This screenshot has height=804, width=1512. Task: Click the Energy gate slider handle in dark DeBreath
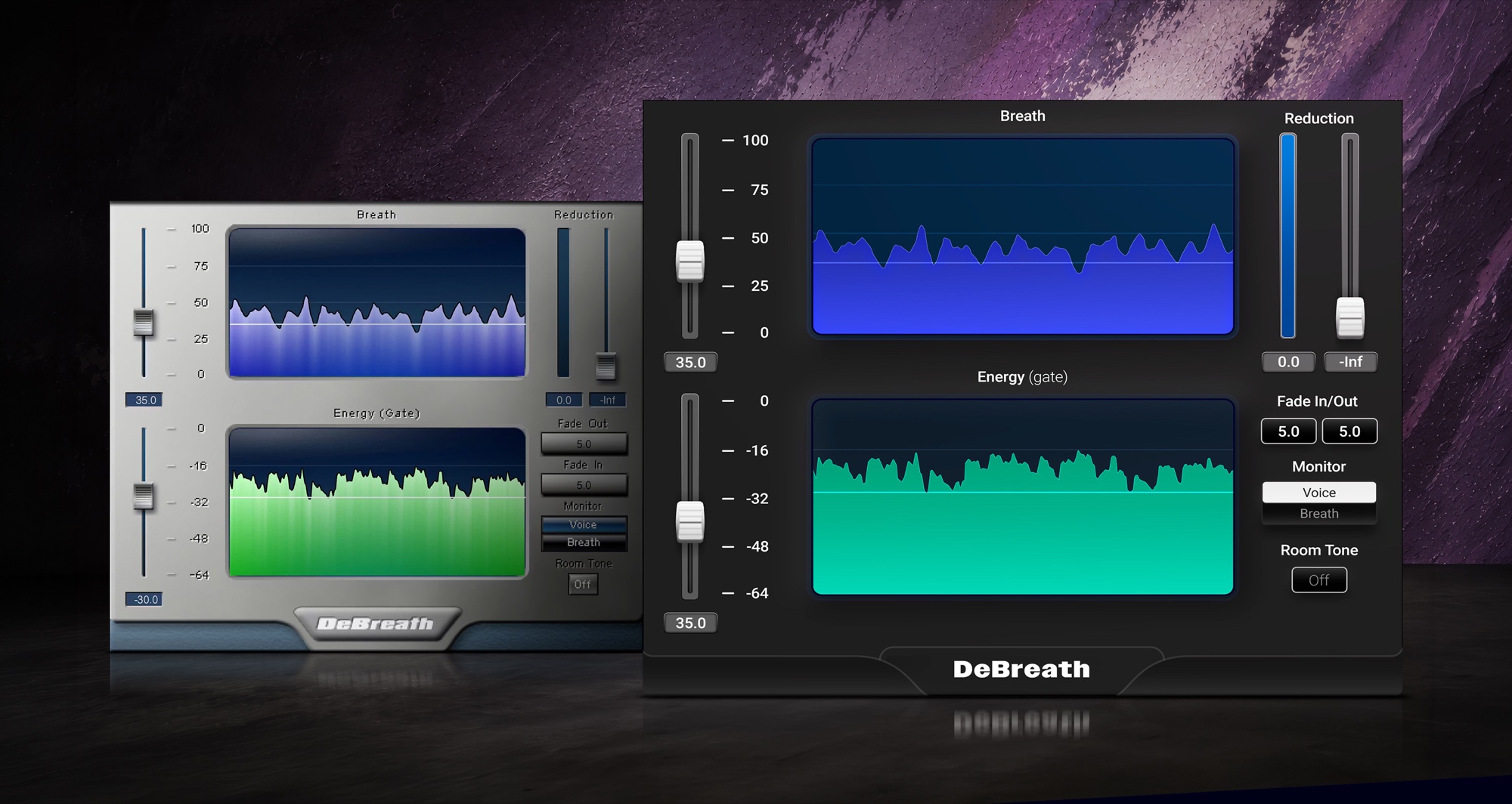pyautogui.click(x=689, y=521)
